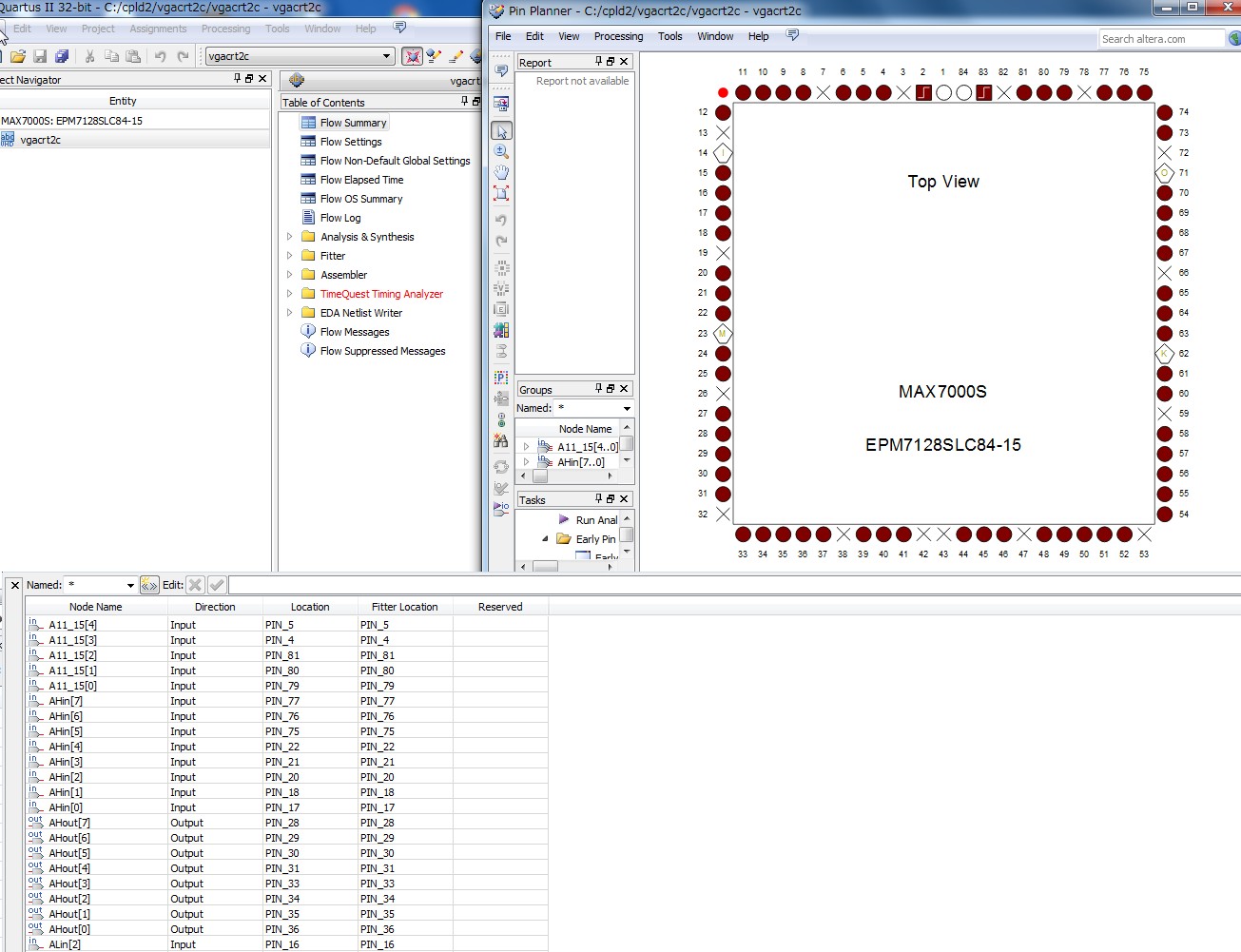
Task: Open Flow OS Summary report
Action: tap(361, 199)
